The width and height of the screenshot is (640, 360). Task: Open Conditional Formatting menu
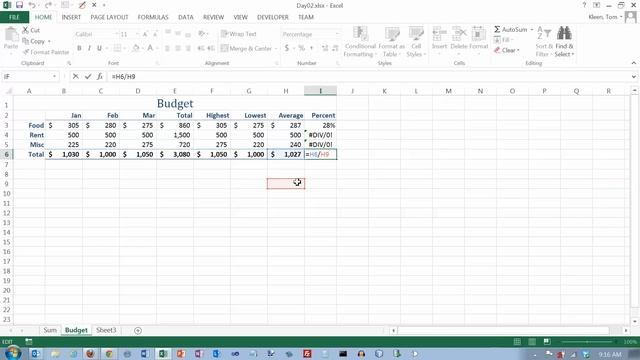[360, 42]
